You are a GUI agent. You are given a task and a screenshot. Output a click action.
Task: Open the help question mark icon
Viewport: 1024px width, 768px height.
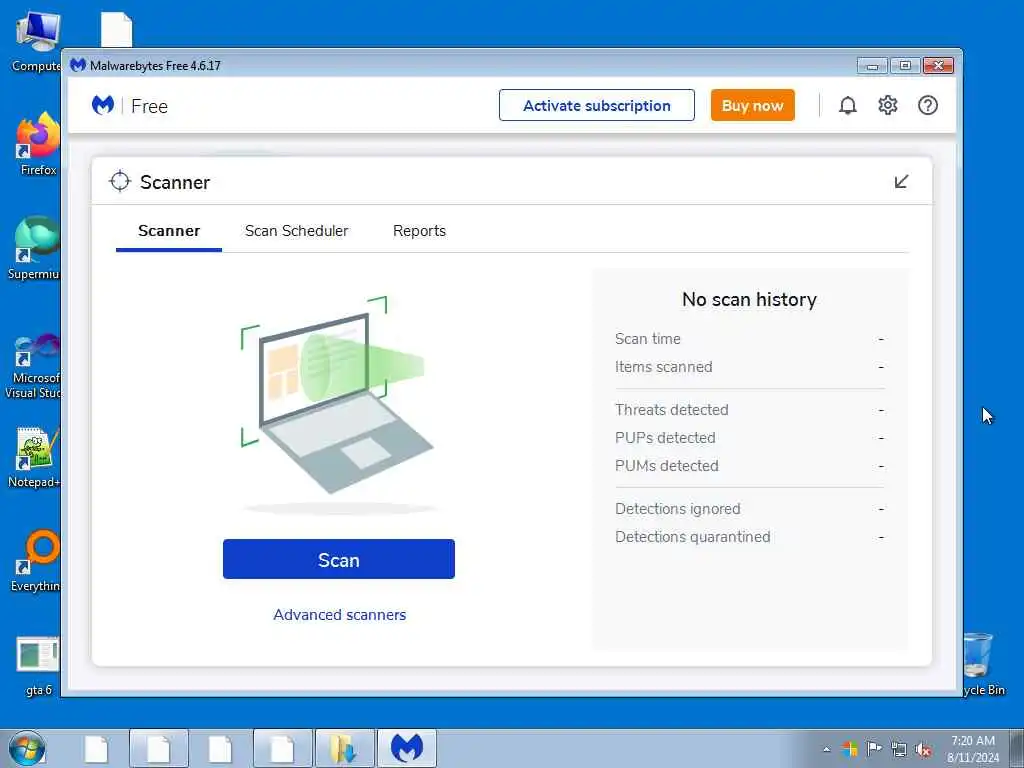927,105
